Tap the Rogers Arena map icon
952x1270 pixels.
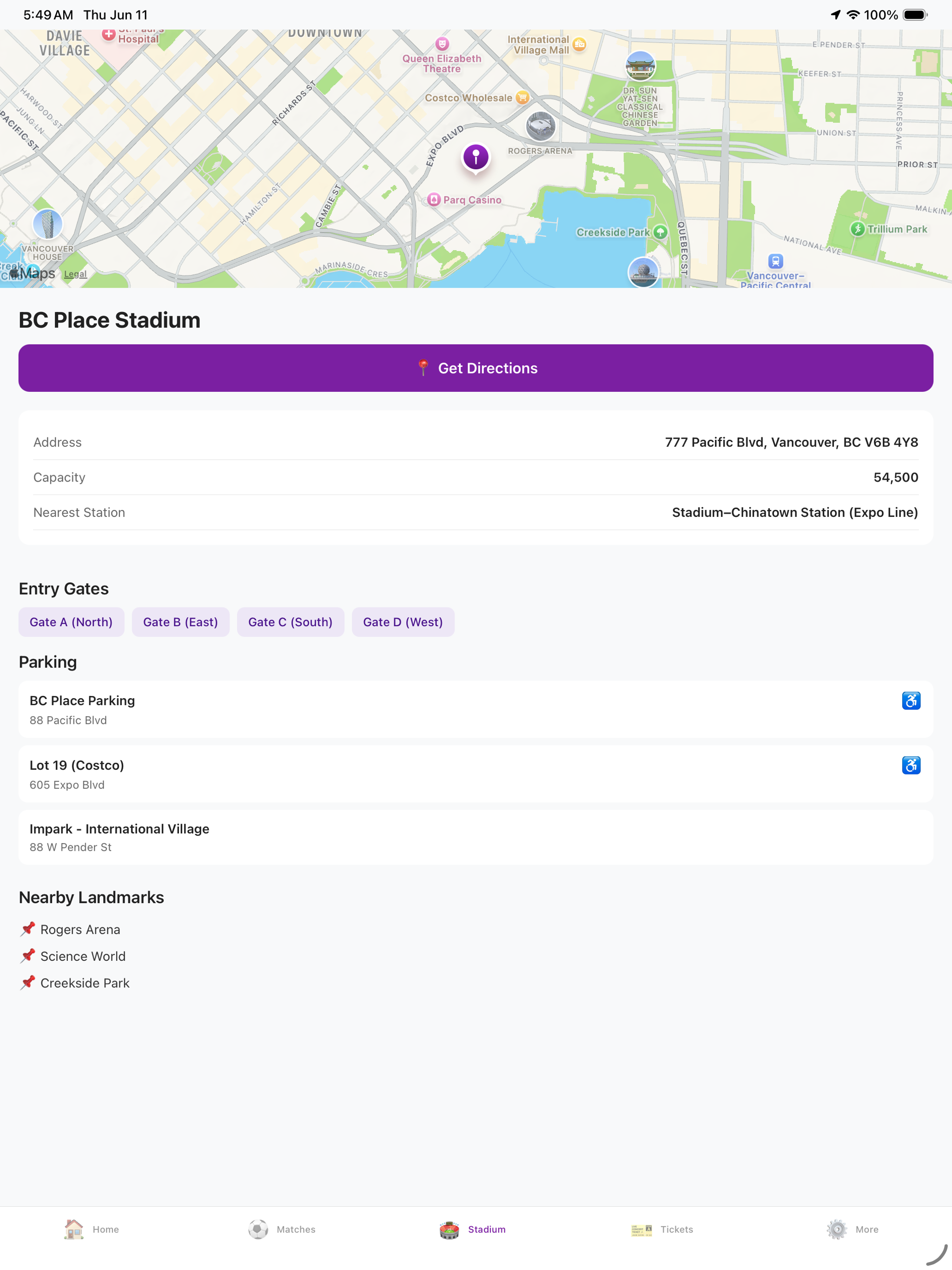540,126
